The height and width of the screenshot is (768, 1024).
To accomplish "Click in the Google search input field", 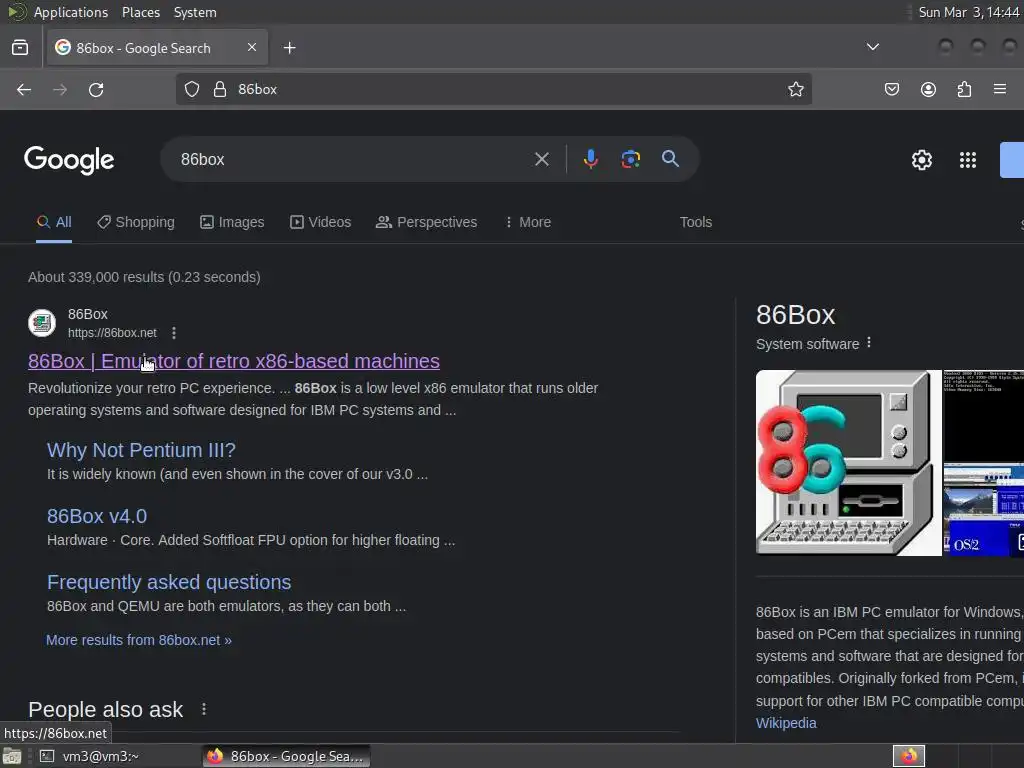I will [353, 159].
